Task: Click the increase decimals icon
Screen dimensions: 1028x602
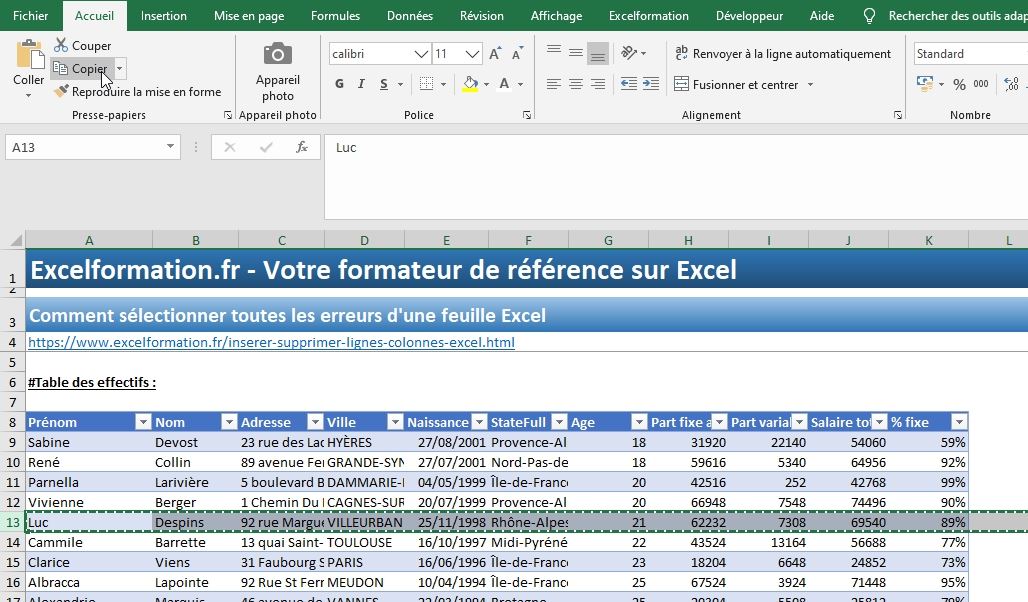Action: pos(1012,84)
